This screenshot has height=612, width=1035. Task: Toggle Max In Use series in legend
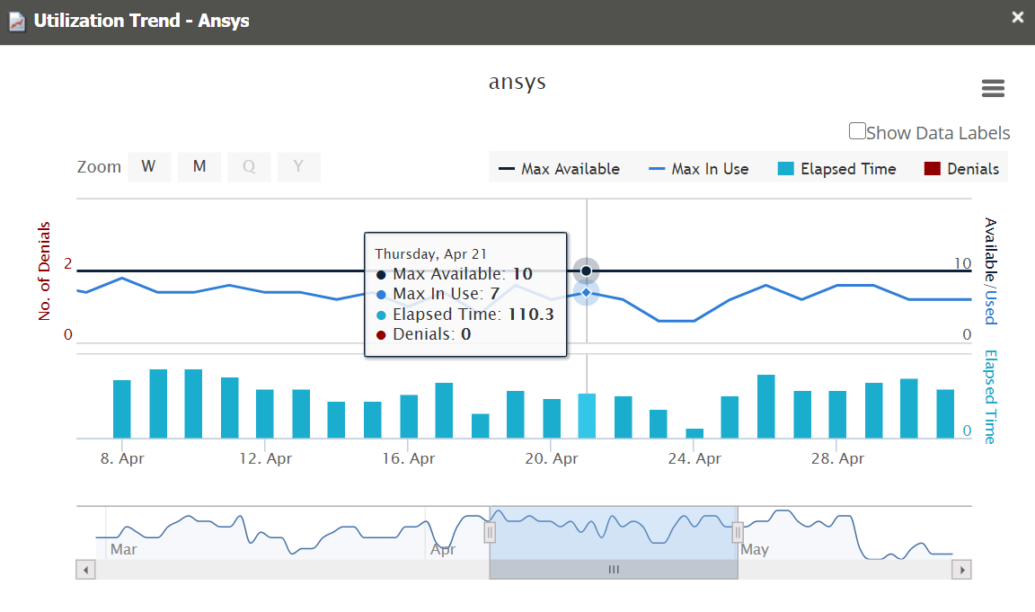coord(698,169)
